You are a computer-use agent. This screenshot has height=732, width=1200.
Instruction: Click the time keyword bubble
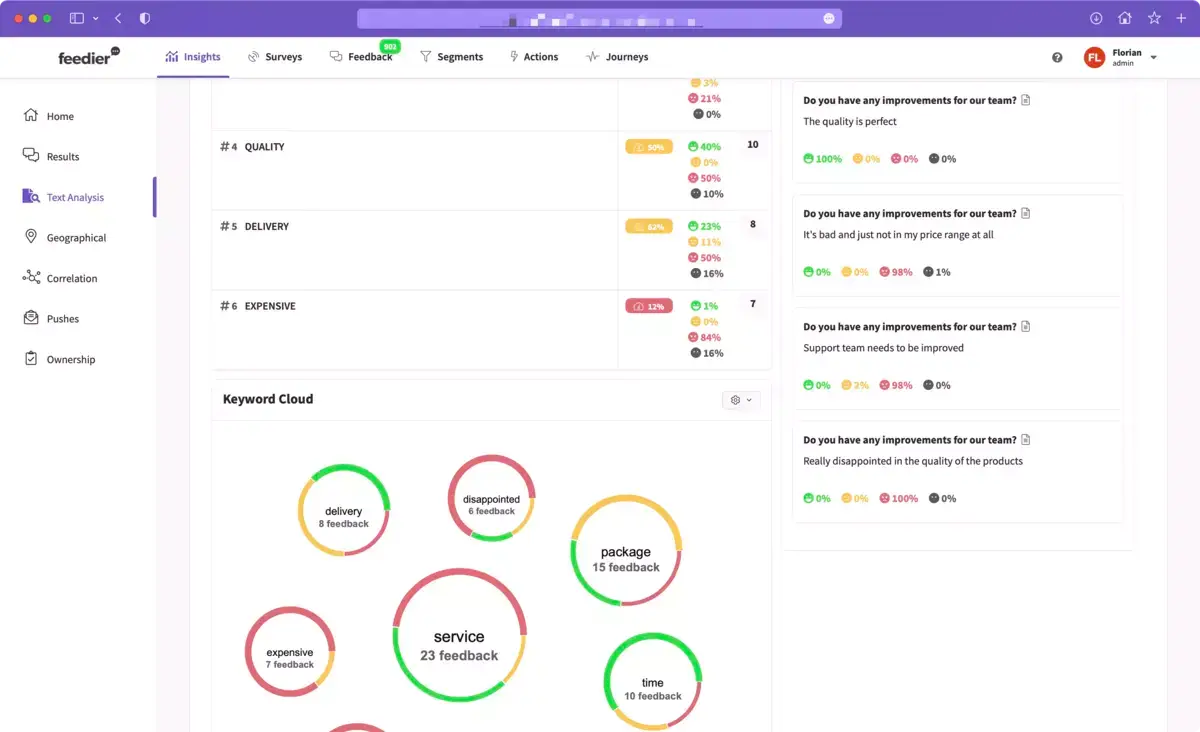(653, 682)
